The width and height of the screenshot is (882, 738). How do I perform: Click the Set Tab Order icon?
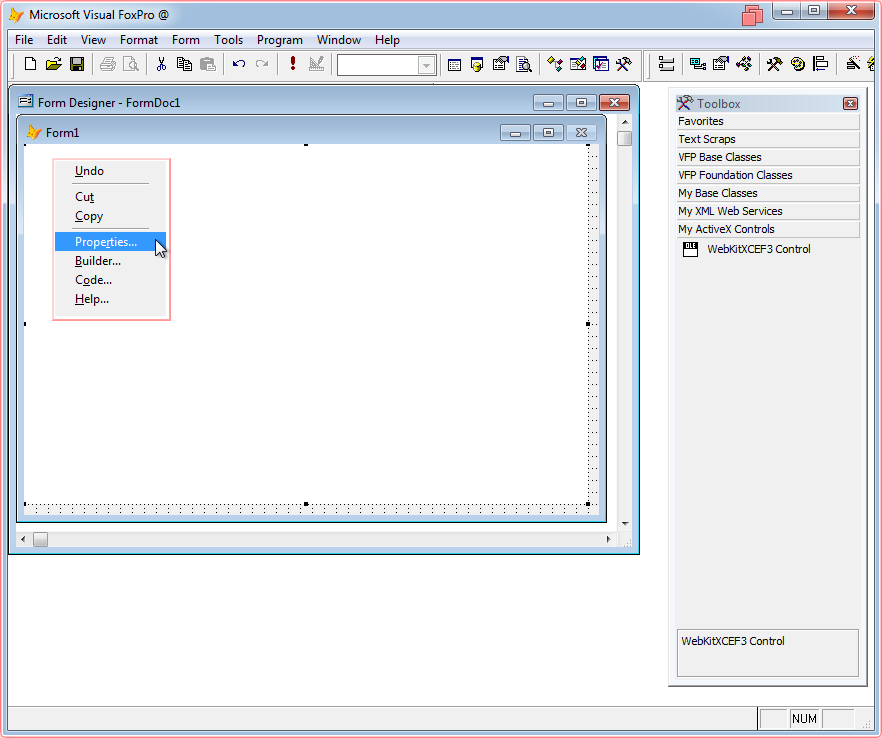(667, 65)
